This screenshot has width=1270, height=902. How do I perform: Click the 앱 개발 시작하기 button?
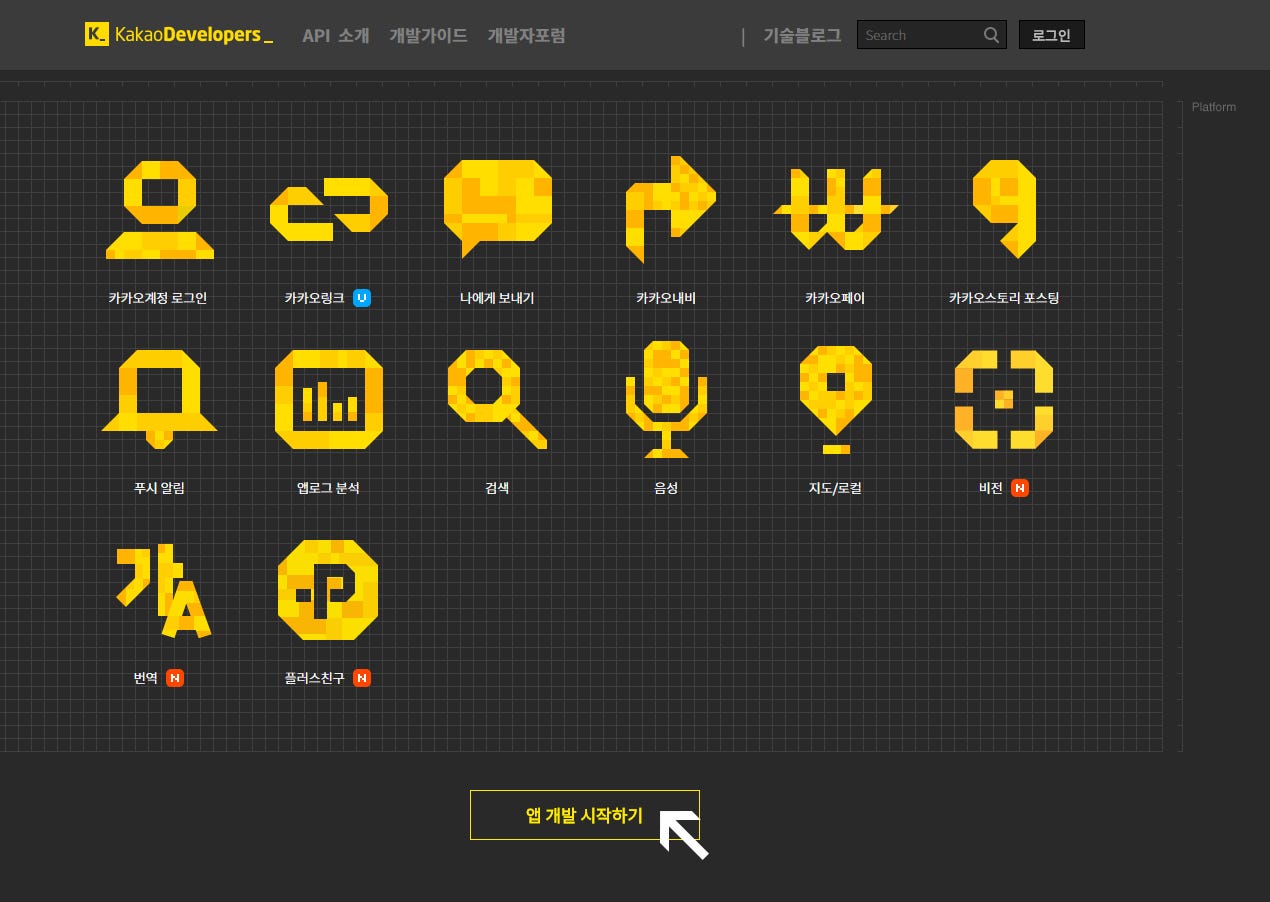[585, 815]
